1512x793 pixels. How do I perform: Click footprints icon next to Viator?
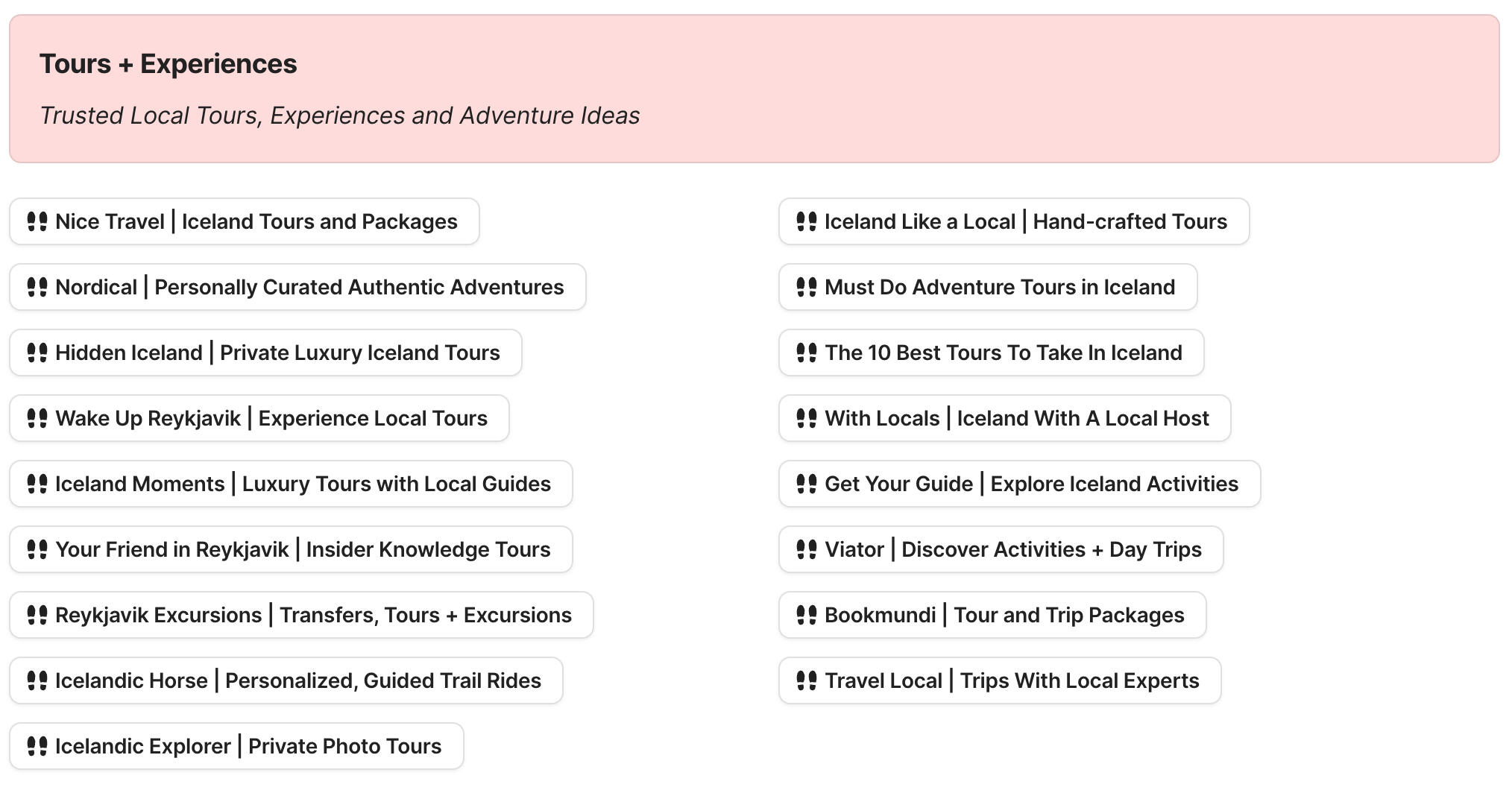tap(807, 549)
